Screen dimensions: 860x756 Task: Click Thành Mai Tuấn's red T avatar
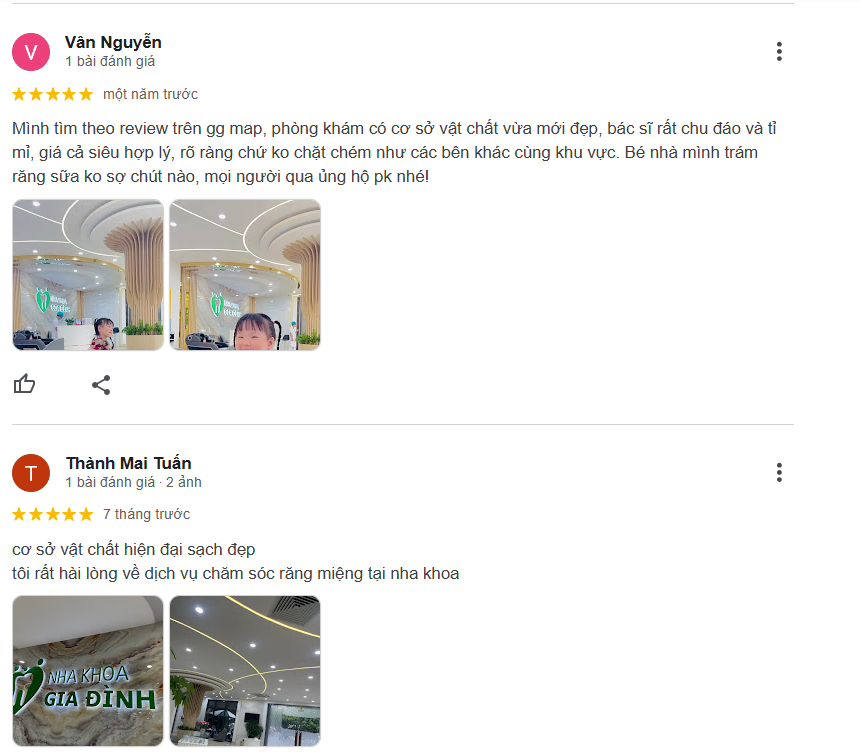click(x=31, y=472)
